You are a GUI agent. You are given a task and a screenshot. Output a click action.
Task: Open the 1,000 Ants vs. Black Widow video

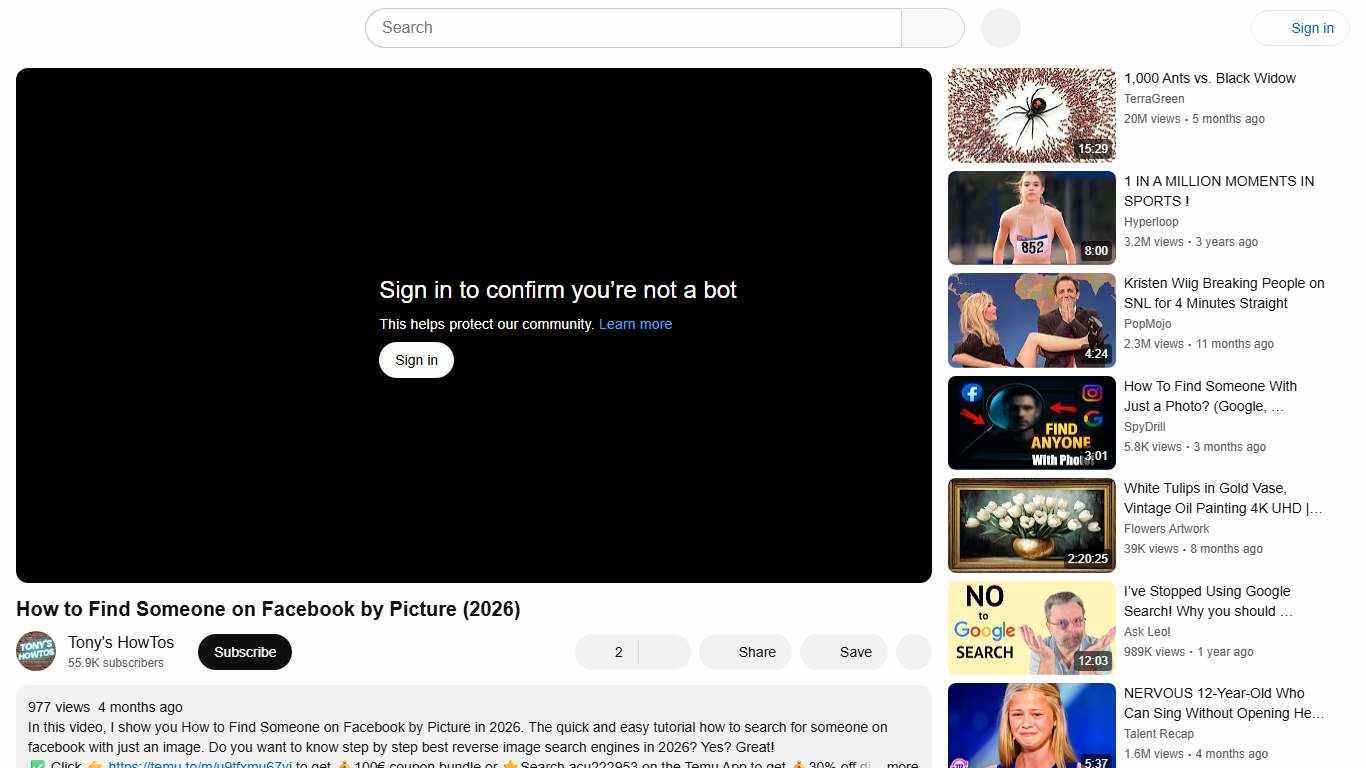pos(1031,114)
